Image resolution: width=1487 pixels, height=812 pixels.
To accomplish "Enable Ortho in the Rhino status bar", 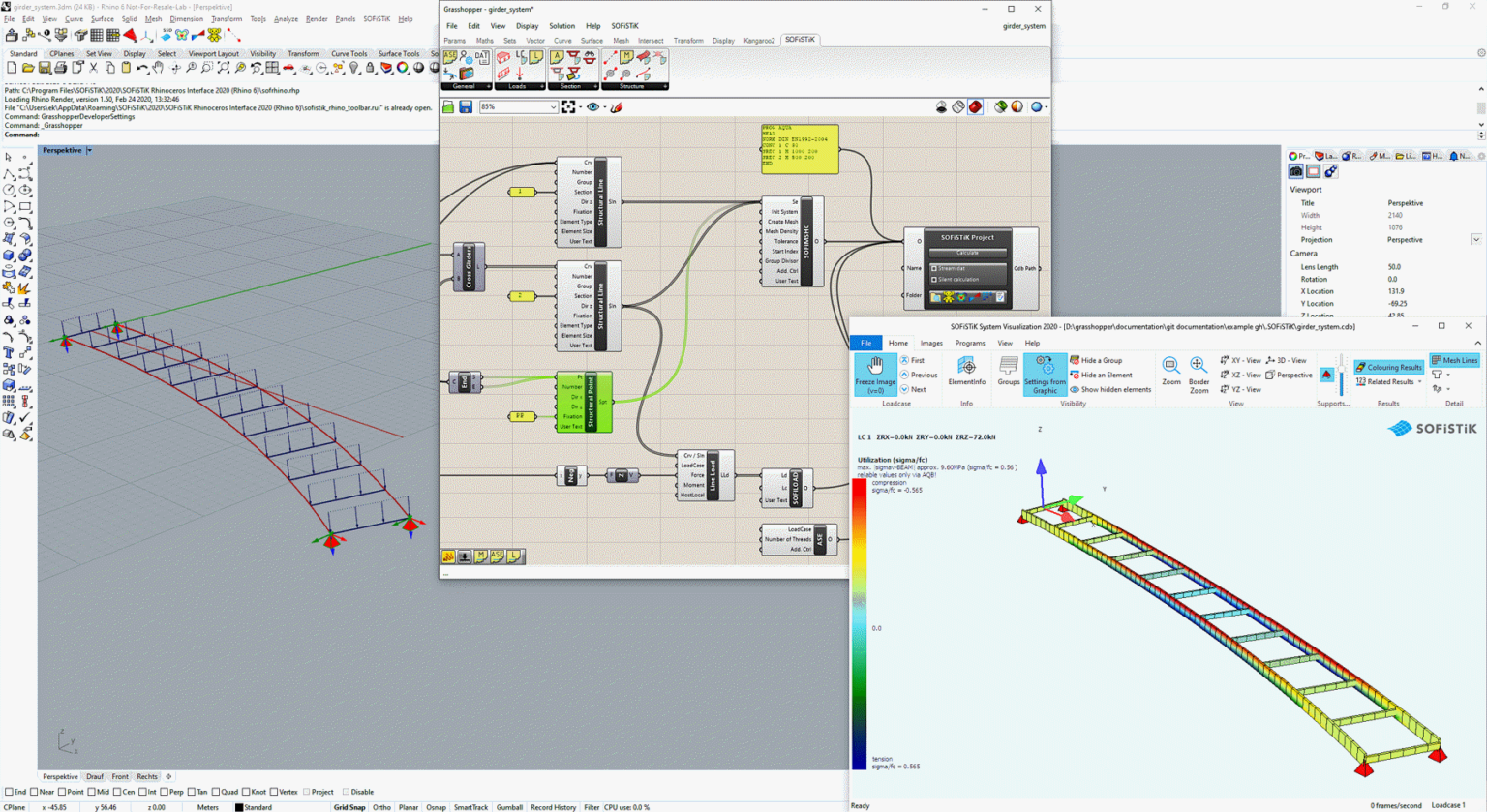I will pos(381,806).
